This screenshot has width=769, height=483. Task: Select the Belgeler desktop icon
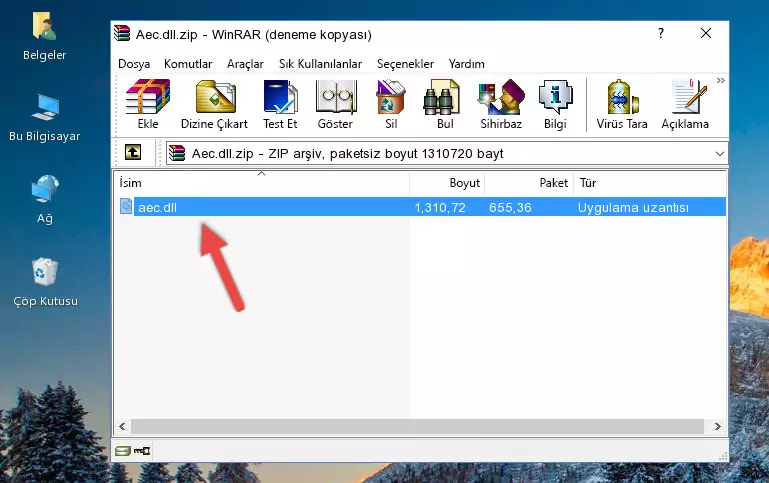pos(45,36)
